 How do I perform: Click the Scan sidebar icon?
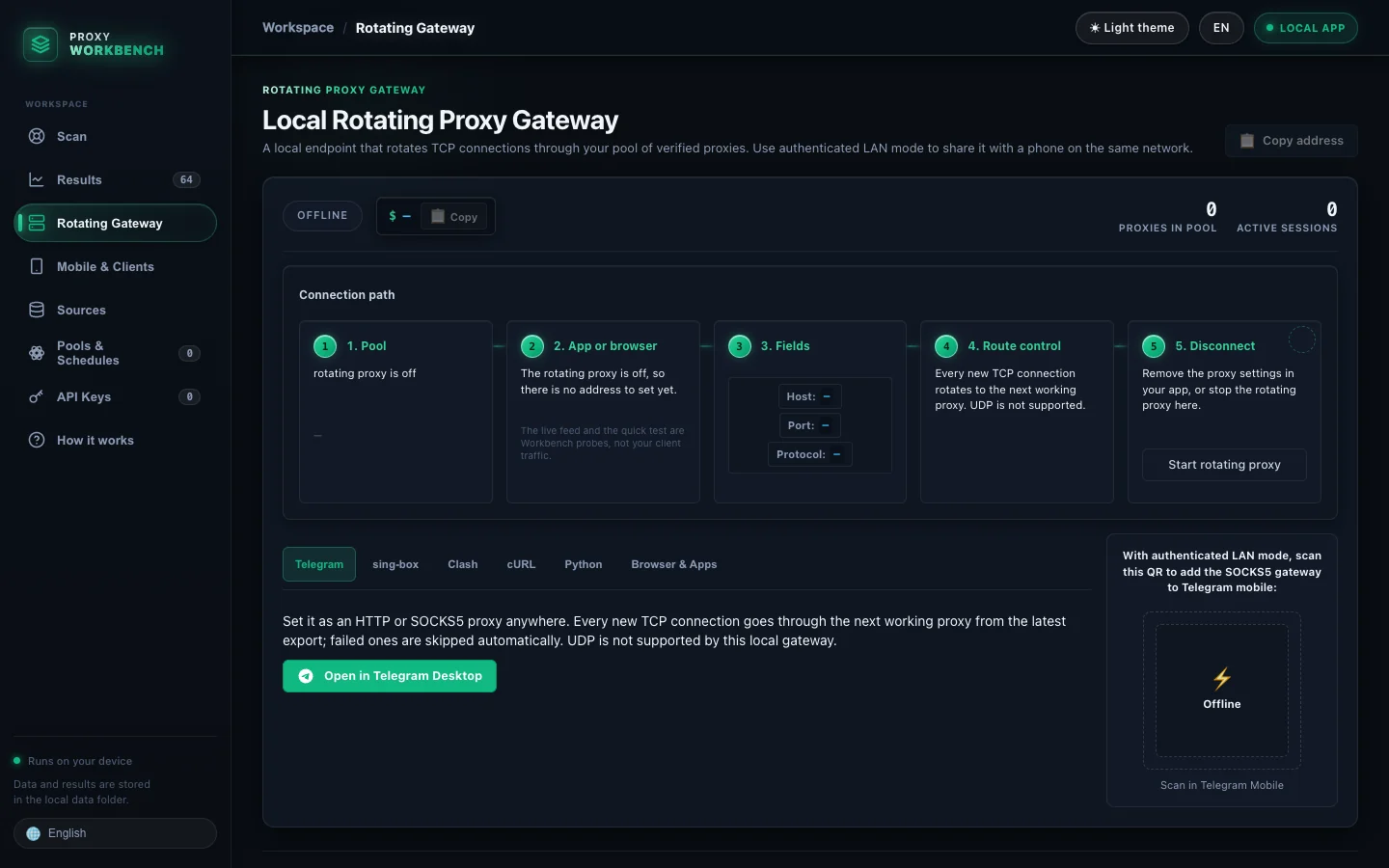pyautogui.click(x=37, y=136)
